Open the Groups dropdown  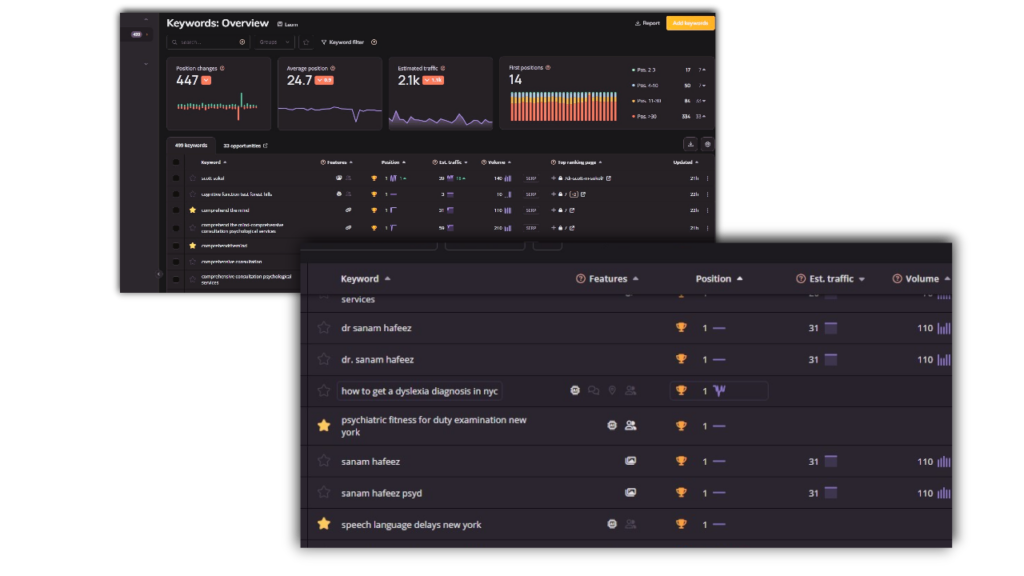pyautogui.click(x=274, y=42)
